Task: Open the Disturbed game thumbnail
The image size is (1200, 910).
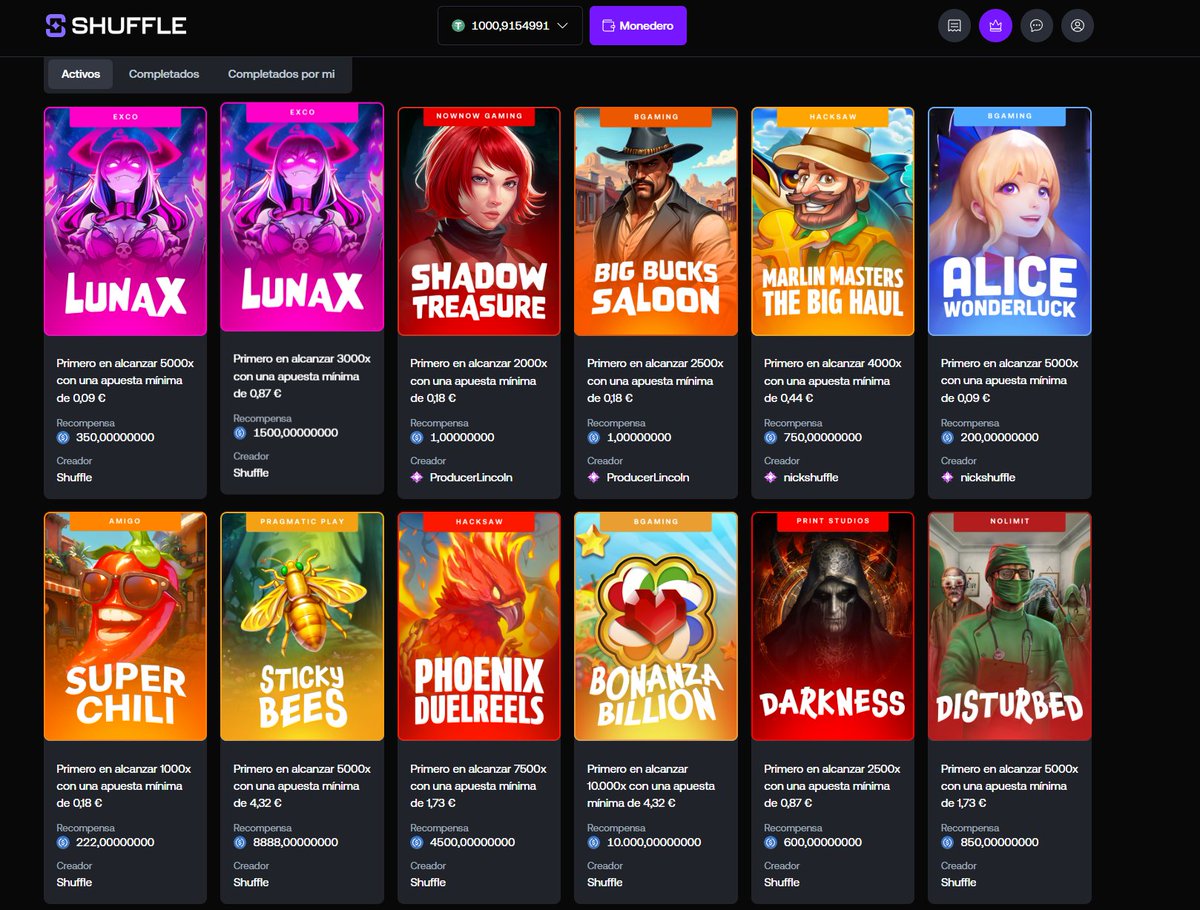Action: 1010,626
